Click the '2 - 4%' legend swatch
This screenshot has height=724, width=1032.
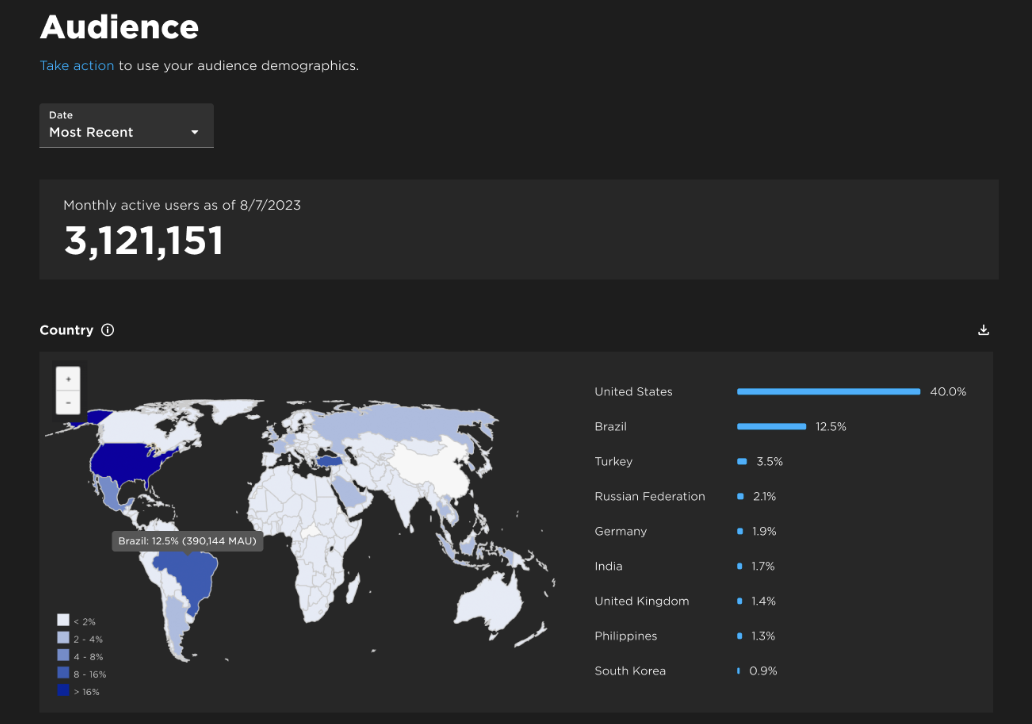point(63,637)
